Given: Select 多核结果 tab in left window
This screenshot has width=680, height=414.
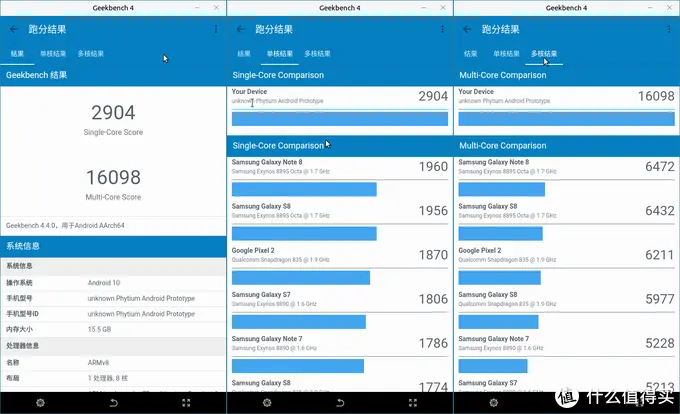Looking at the screenshot, I should click(x=91, y=54).
